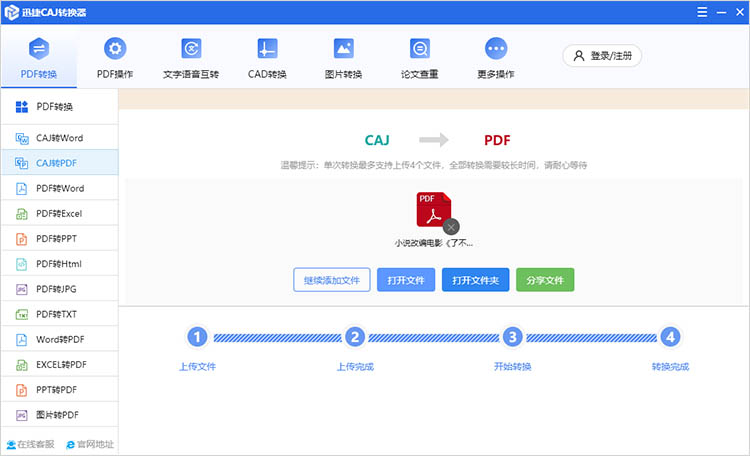The height and width of the screenshot is (456, 750).
Task: Select the CAJ转Word menu entry text
Action: [x=59, y=138]
